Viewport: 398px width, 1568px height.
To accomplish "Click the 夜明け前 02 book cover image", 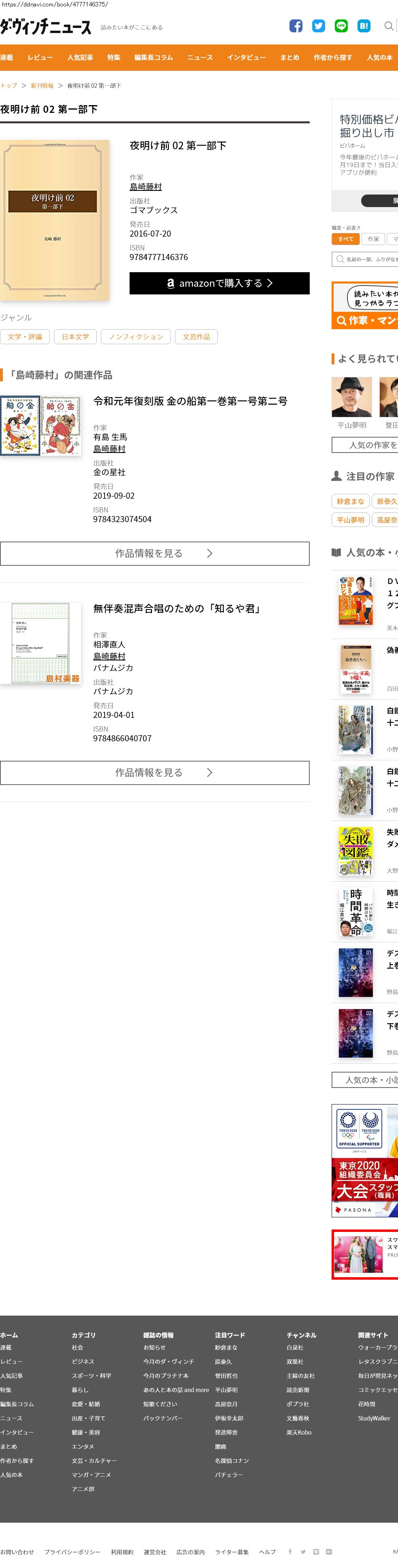I will (x=55, y=220).
